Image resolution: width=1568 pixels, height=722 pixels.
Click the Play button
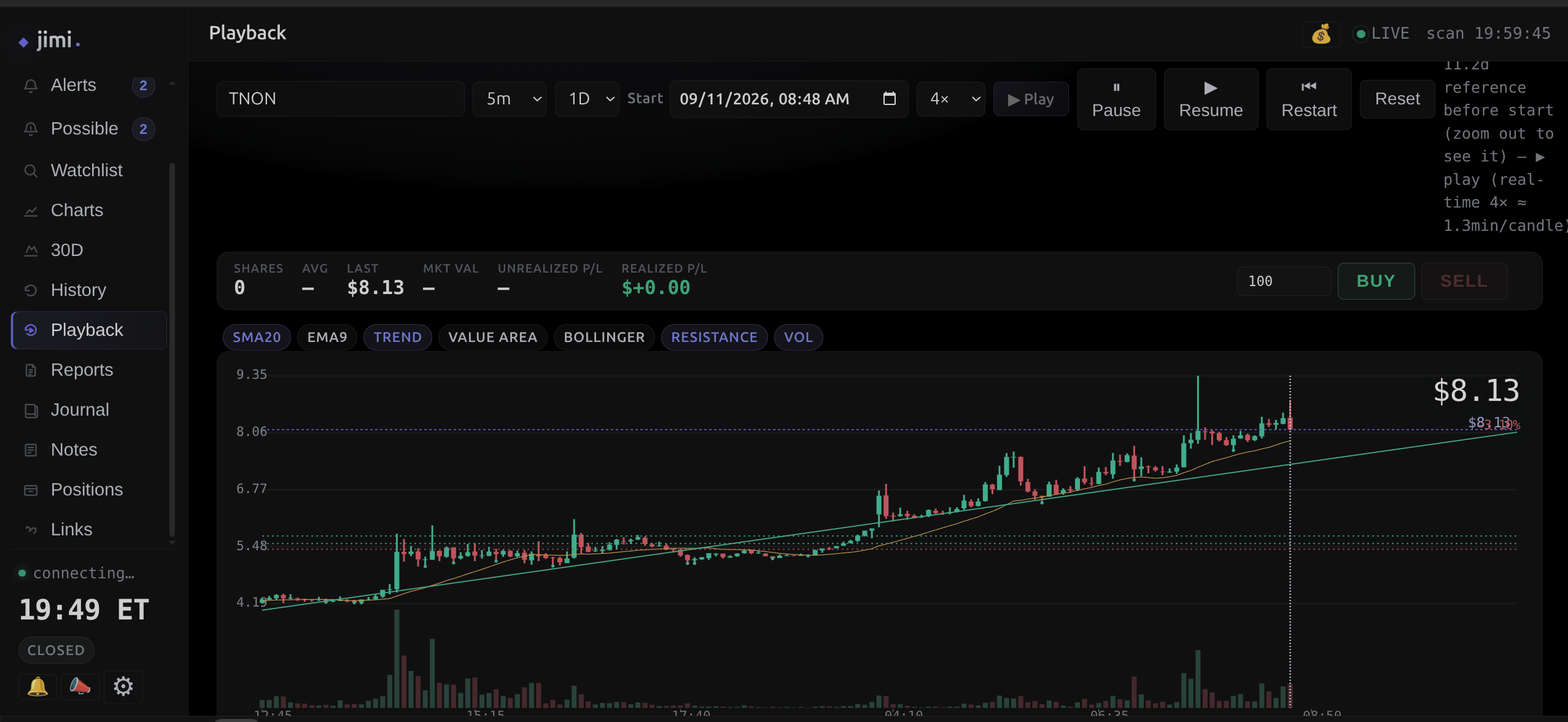pos(1030,99)
